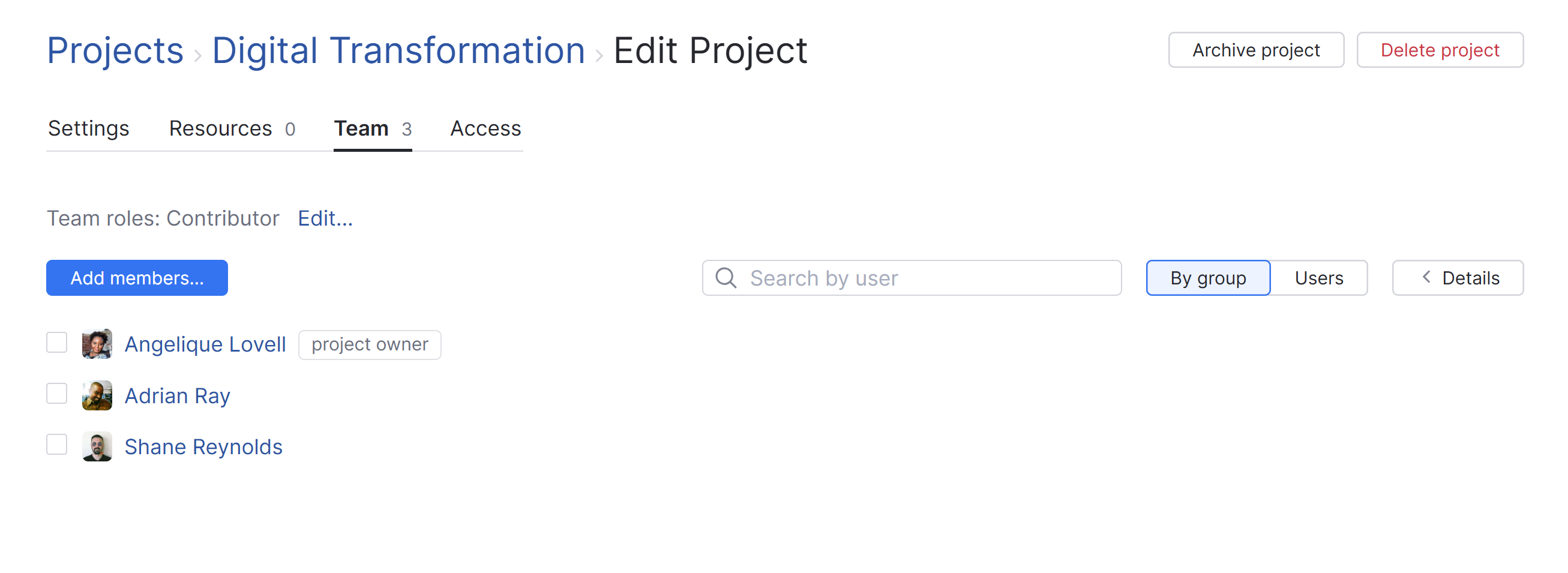Check the box next to Shane Reynolds
Image resolution: width=1568 pixels, height=573 pixels.
pyautogui.click(x=56, y=445)
